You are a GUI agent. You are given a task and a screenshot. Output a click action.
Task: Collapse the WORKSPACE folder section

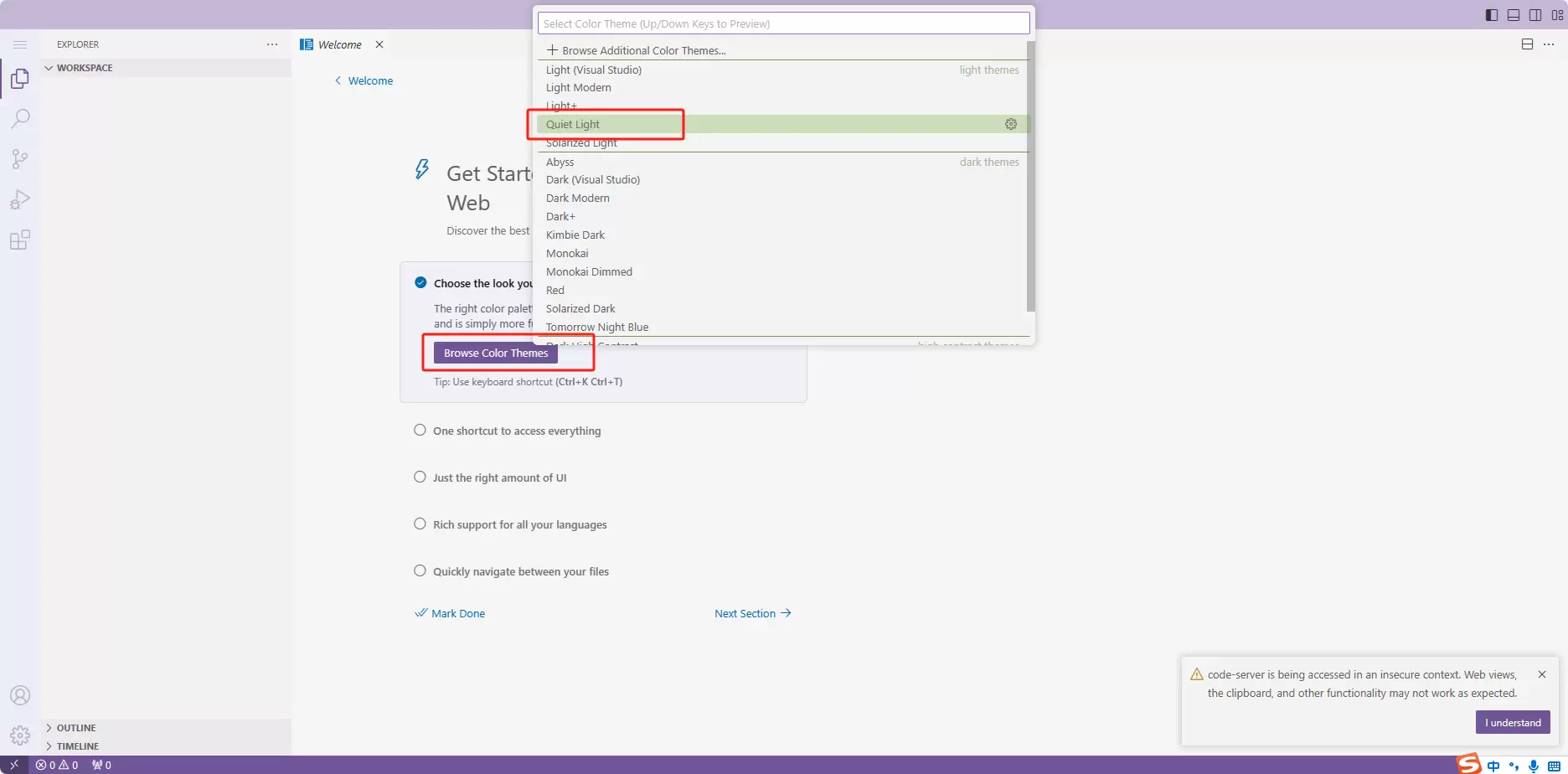point(84,68)
